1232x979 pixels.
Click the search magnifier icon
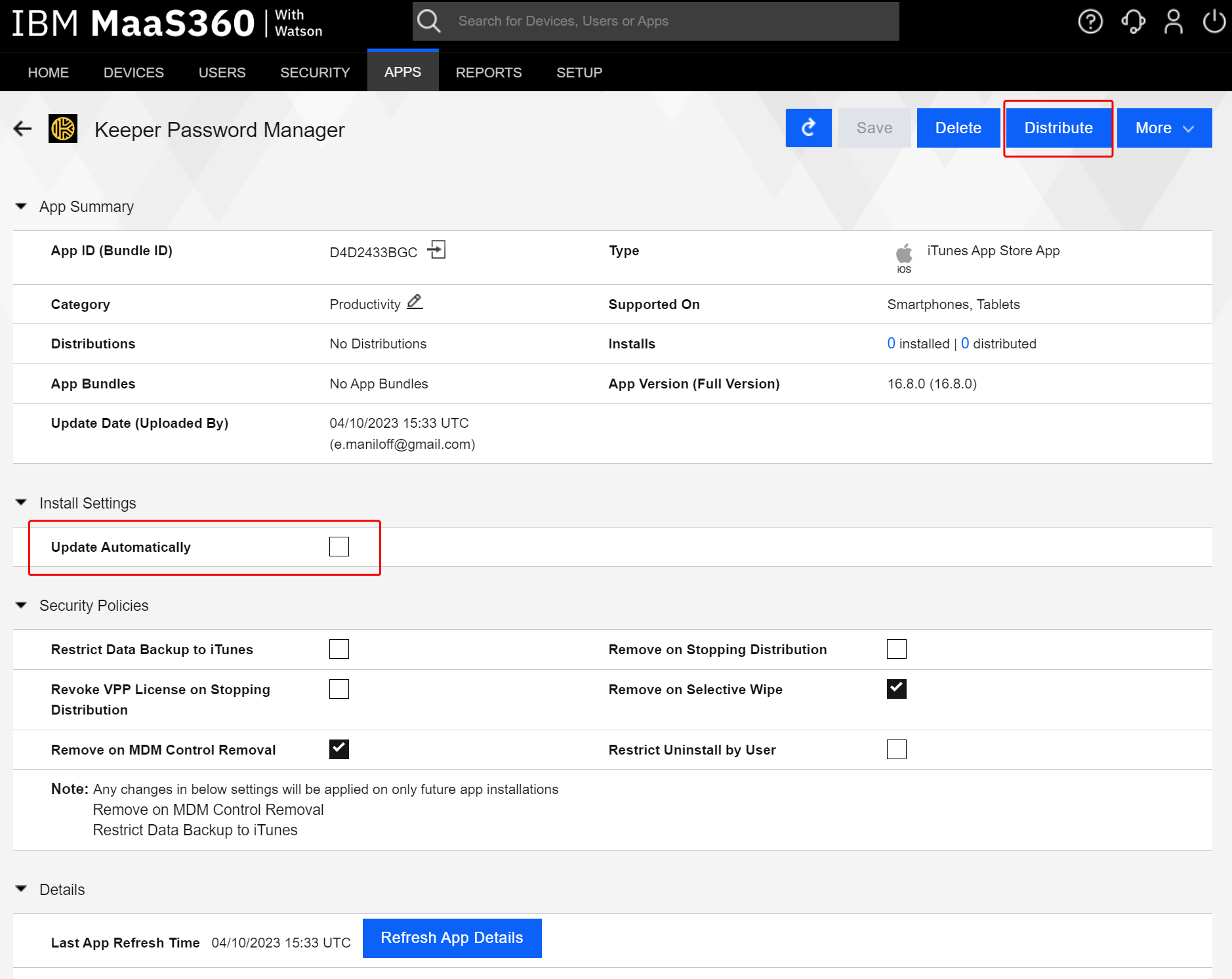[429, 21]
